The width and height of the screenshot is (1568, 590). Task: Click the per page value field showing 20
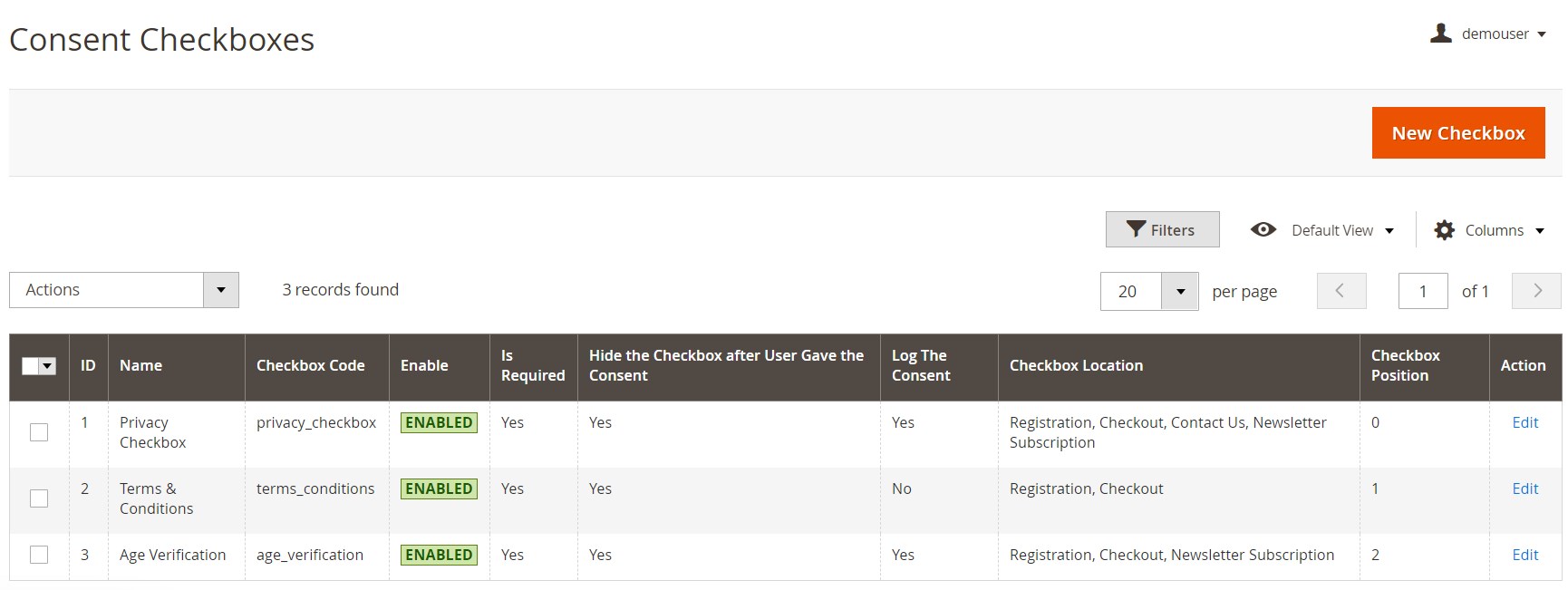point(1131,292)
